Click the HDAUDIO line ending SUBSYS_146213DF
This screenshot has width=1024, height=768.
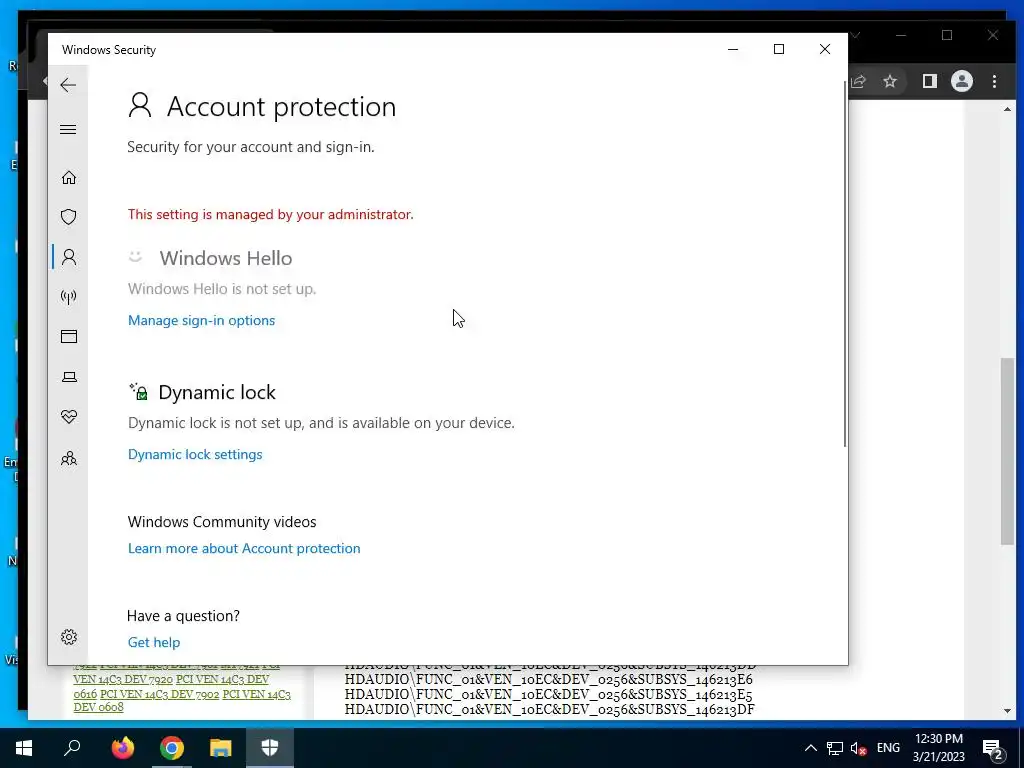(550, 709)
